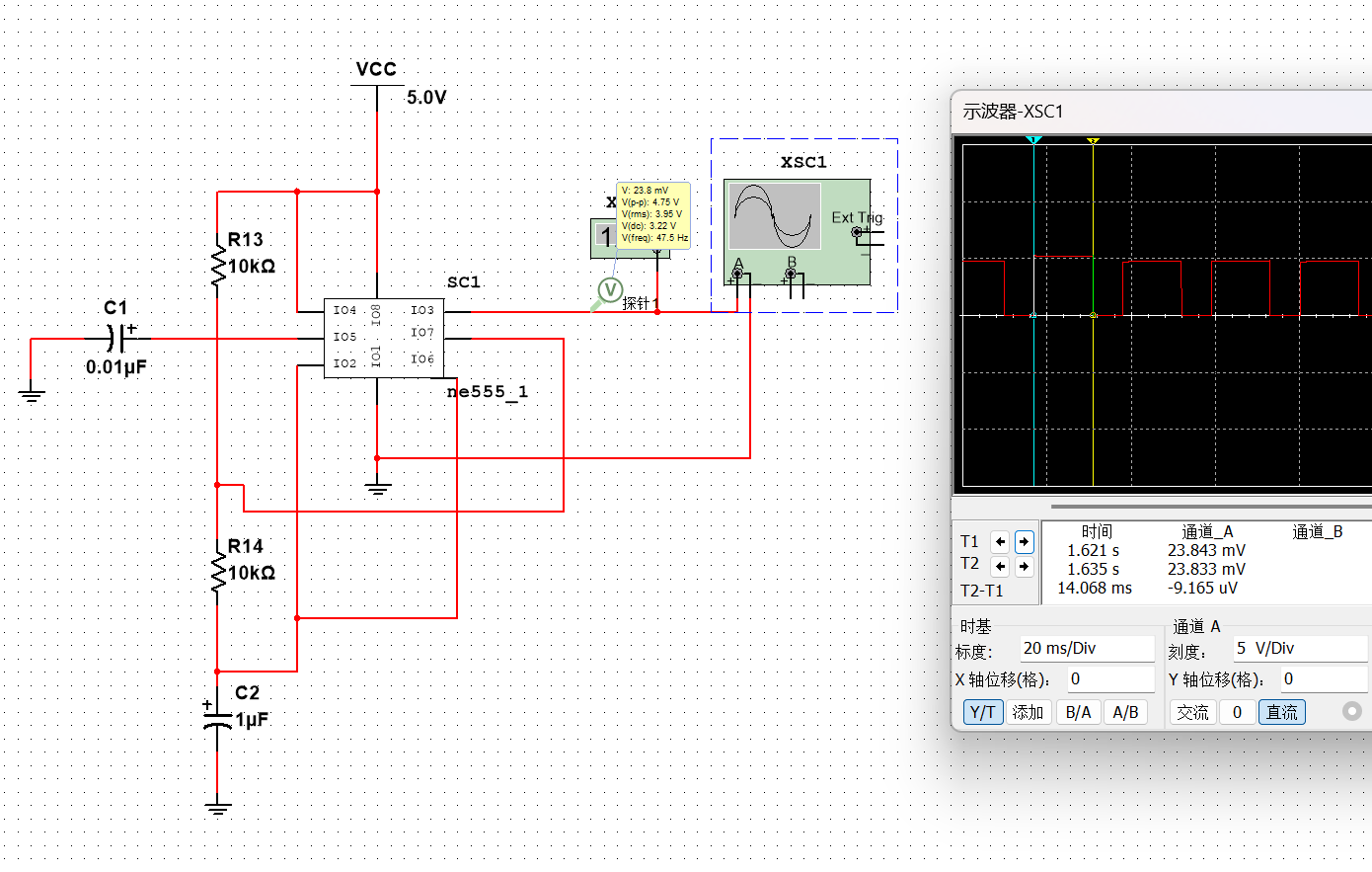Click the IO4 pin label on the chip
Screen dimensions: 1372x872
tap(344, 310)
